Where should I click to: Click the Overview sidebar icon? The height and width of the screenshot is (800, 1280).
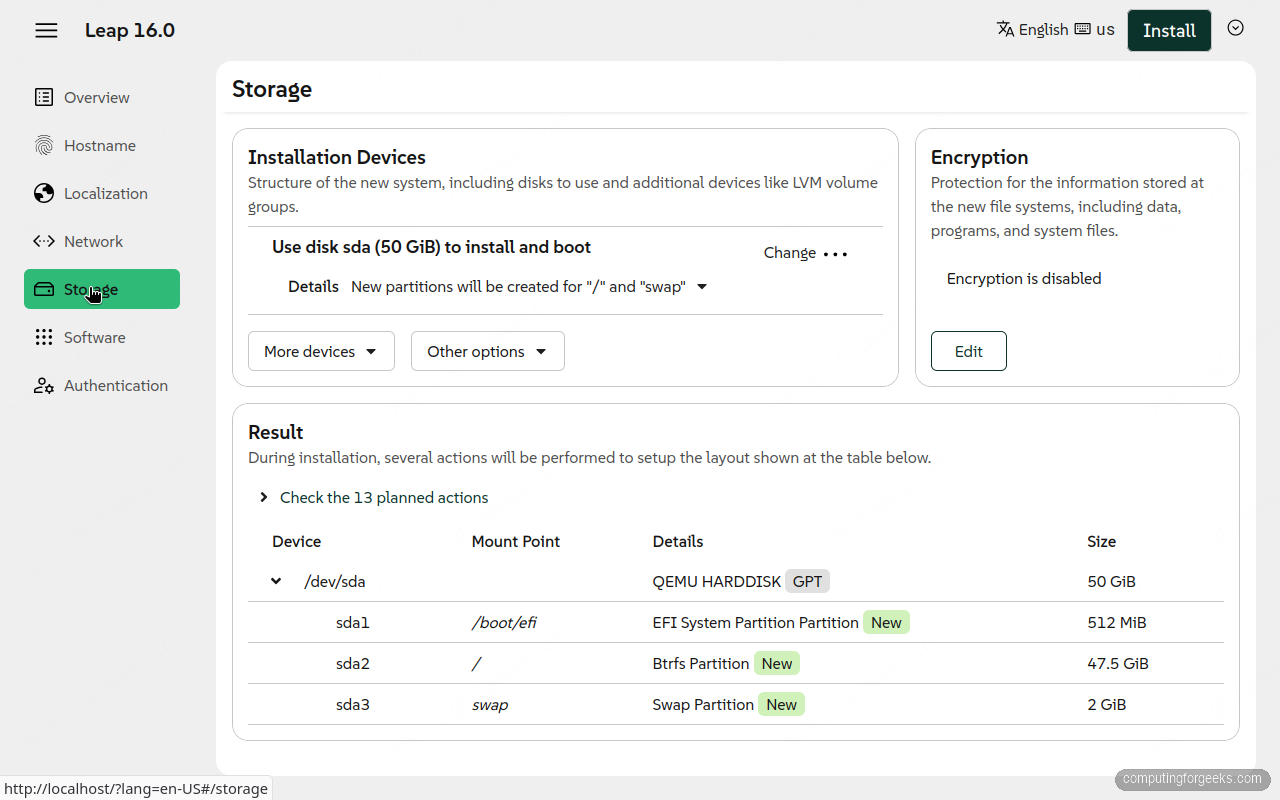44,97
